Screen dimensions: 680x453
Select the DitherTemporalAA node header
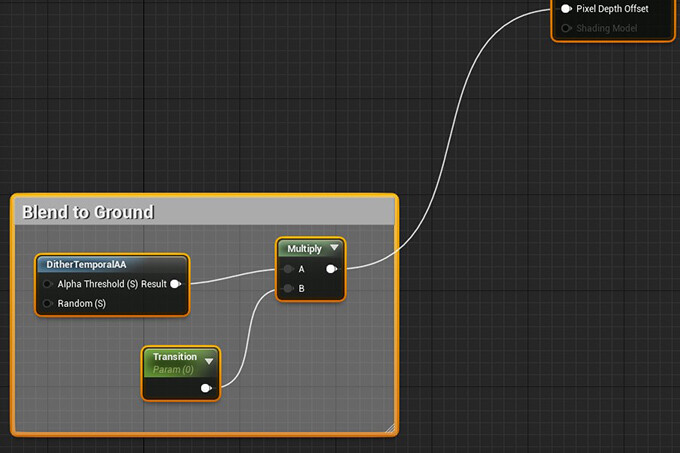pyautogui.click(x=112, y=264)
